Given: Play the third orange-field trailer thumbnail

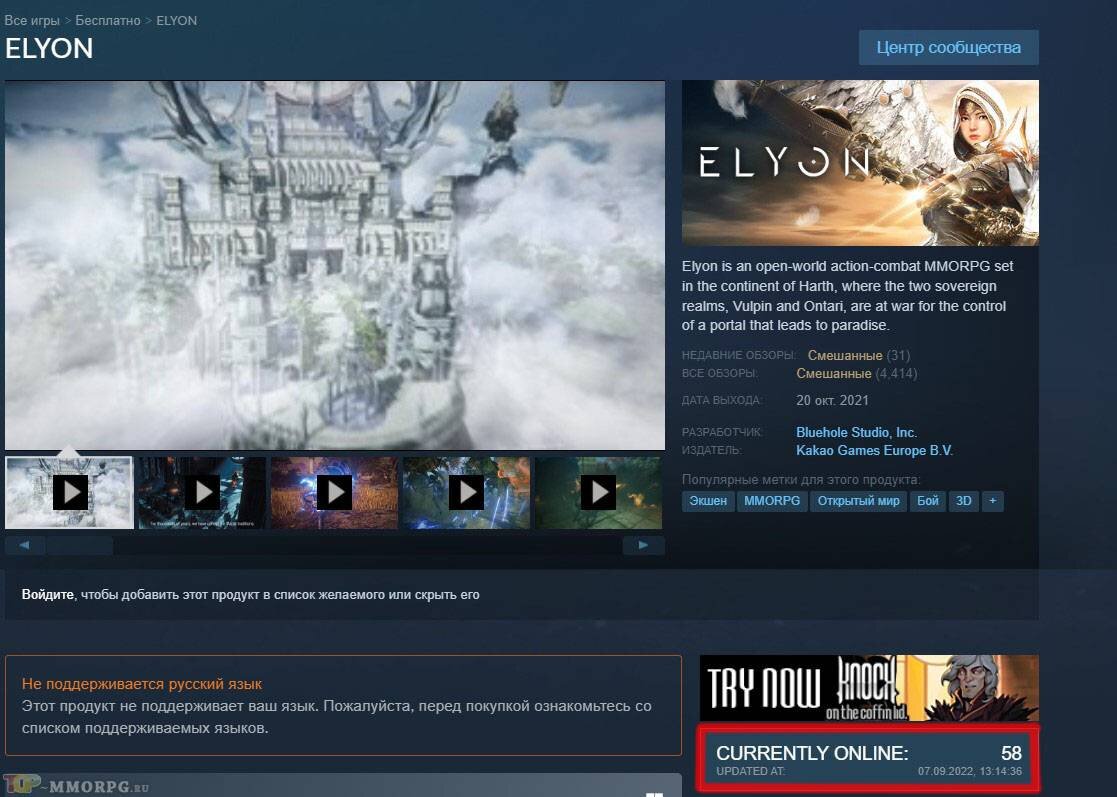Looking at the screenshot, I should coord(334,493).
